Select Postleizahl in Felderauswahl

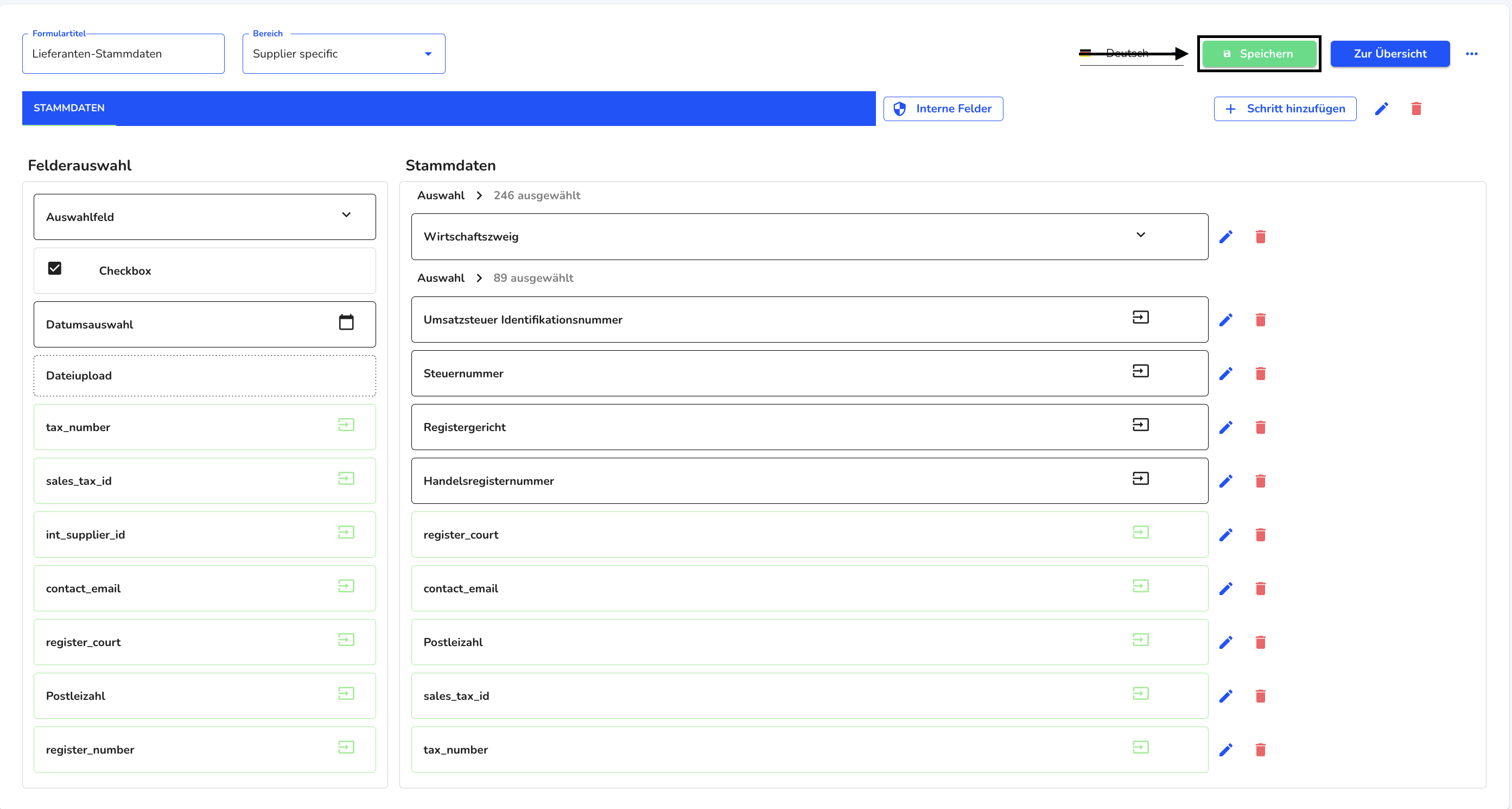click(x=204, y=696)
